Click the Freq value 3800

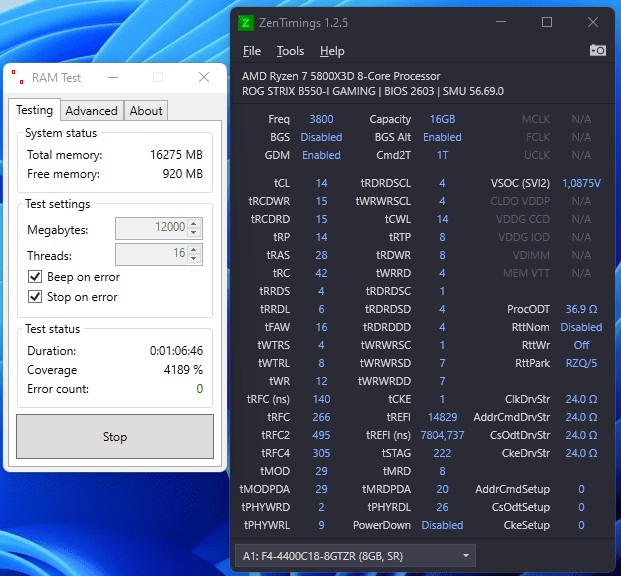click(x=321, y=119)
